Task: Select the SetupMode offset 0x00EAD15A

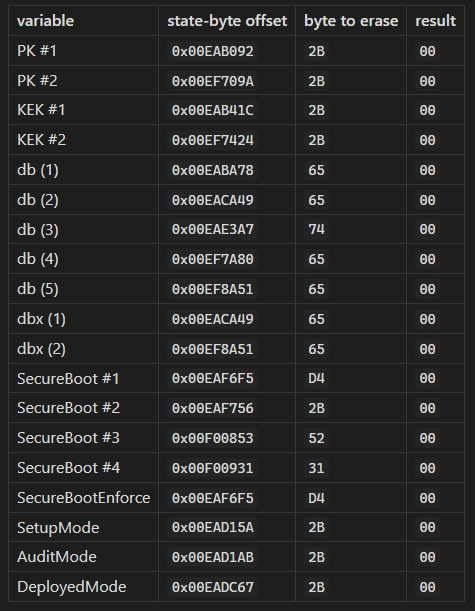Action: [x=213, y=527]
